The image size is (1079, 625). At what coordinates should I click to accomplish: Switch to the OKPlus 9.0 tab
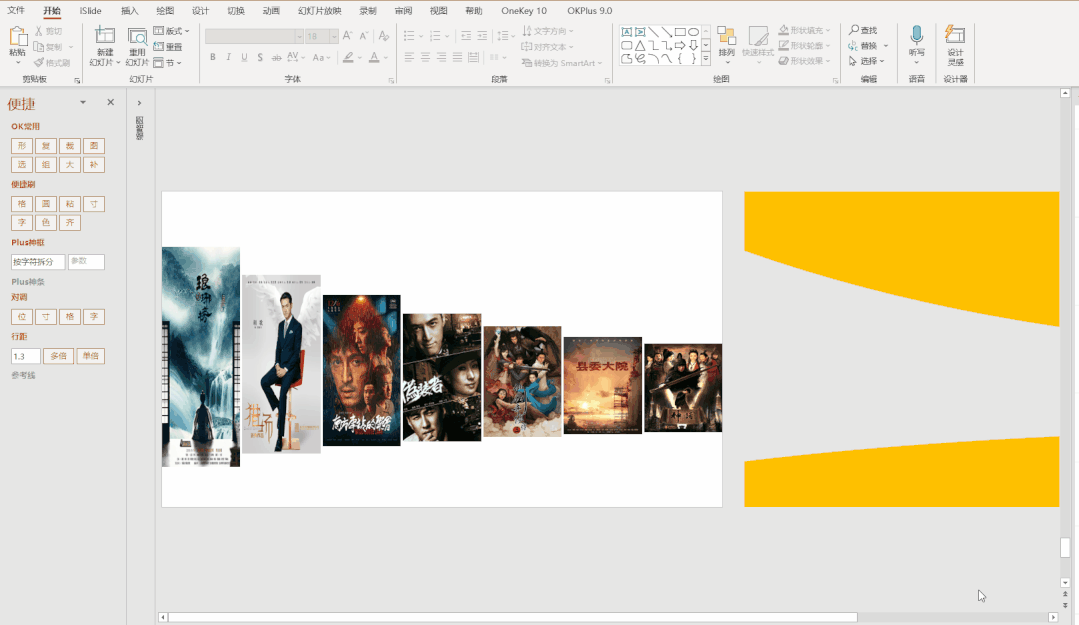(589, 10)
